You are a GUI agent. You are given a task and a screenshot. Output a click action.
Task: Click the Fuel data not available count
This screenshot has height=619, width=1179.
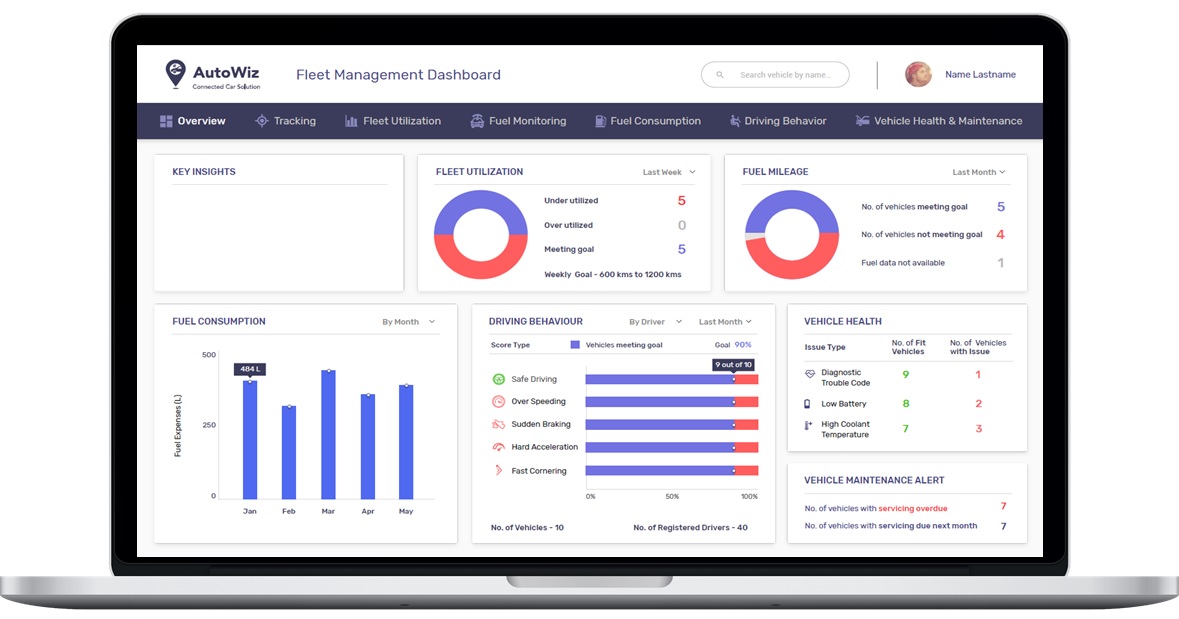pos(1001,262)
